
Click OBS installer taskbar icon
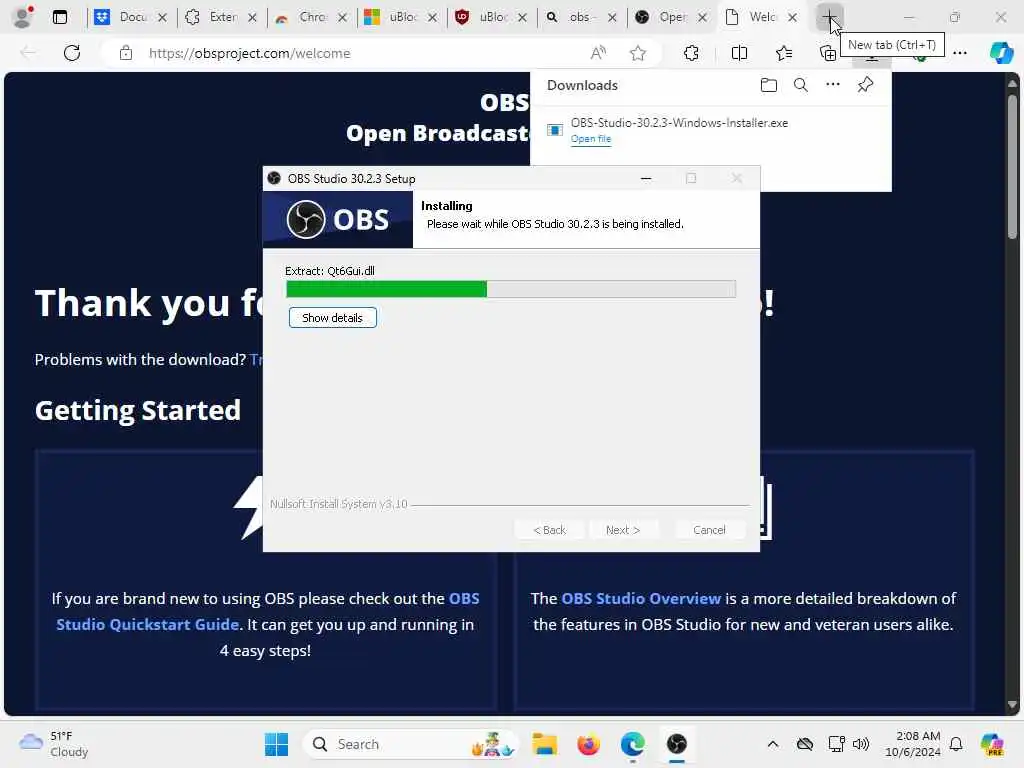[x=677, y=744]
